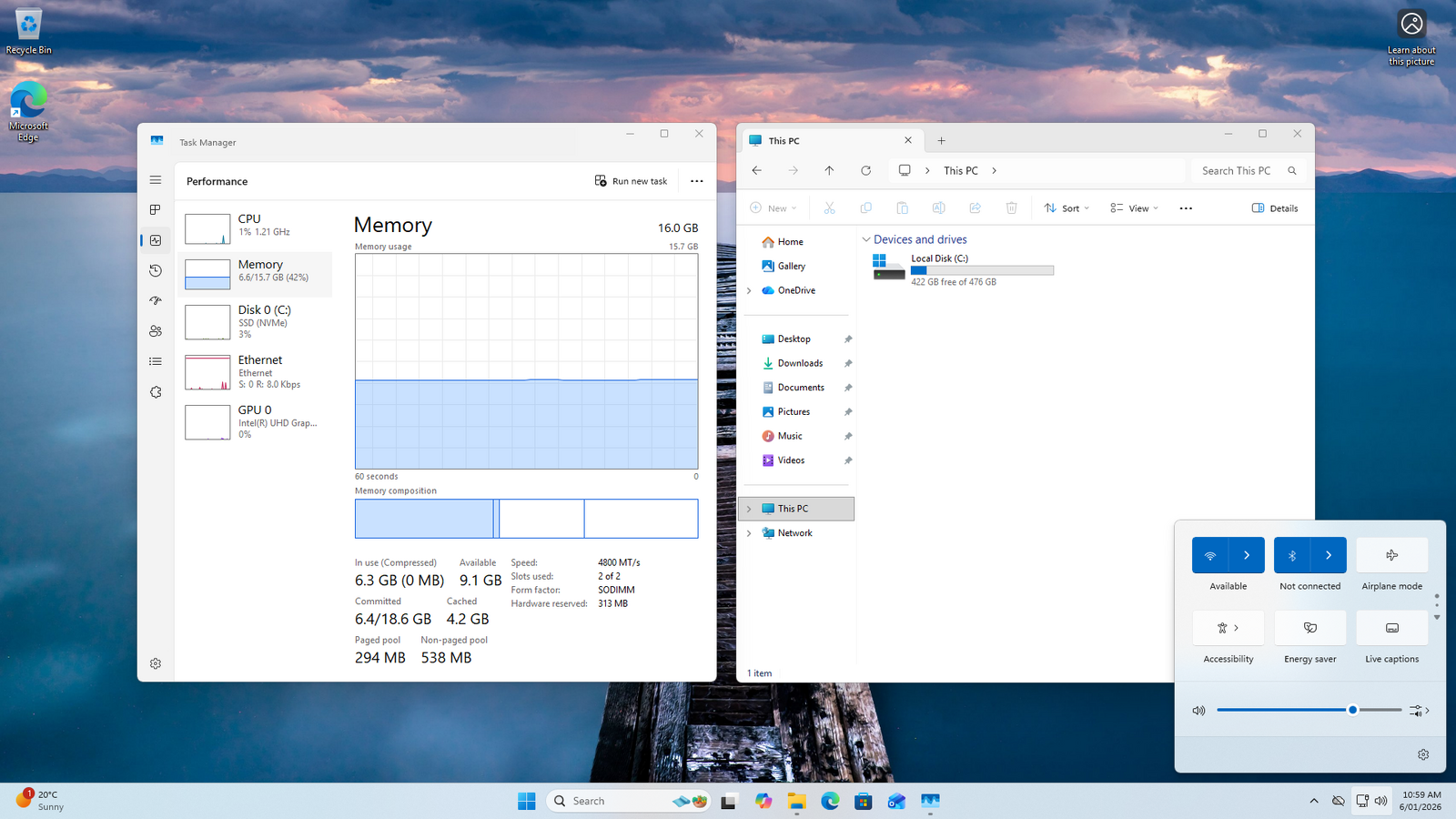Open App history in Task Manager sidebar
This screenshot has width=1456, height=819.
pos(156,270)
